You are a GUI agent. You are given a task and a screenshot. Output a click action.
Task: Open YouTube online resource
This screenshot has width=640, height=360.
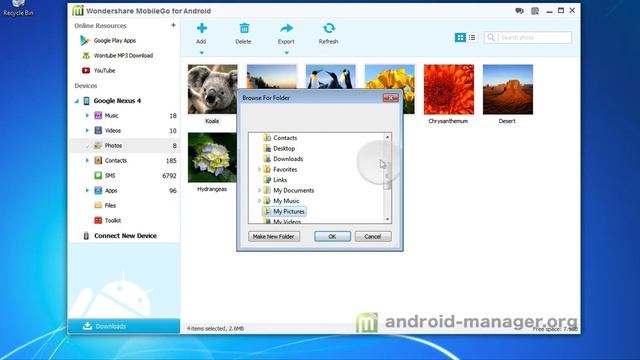(x=104, y=71)
